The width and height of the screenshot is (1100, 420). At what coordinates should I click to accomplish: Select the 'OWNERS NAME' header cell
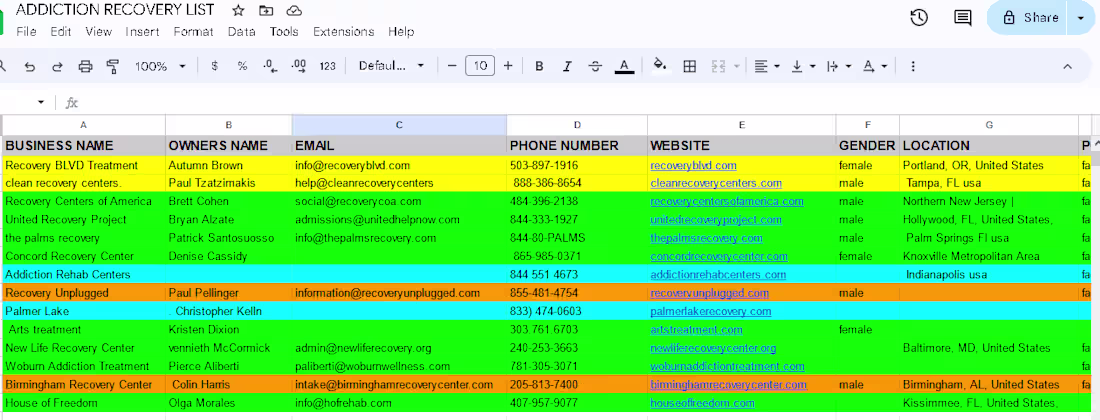click(229, 146)
